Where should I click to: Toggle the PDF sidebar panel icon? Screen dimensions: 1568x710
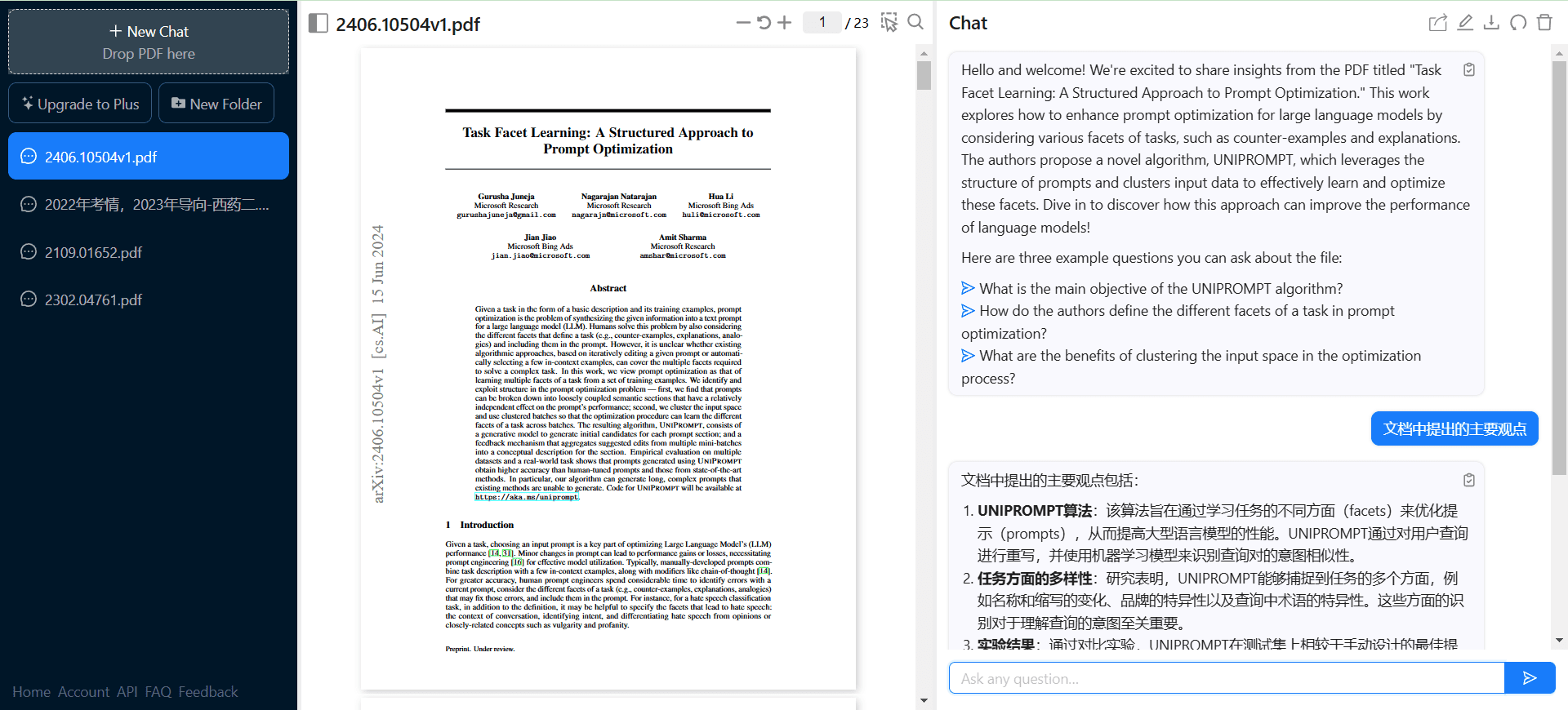318,23
